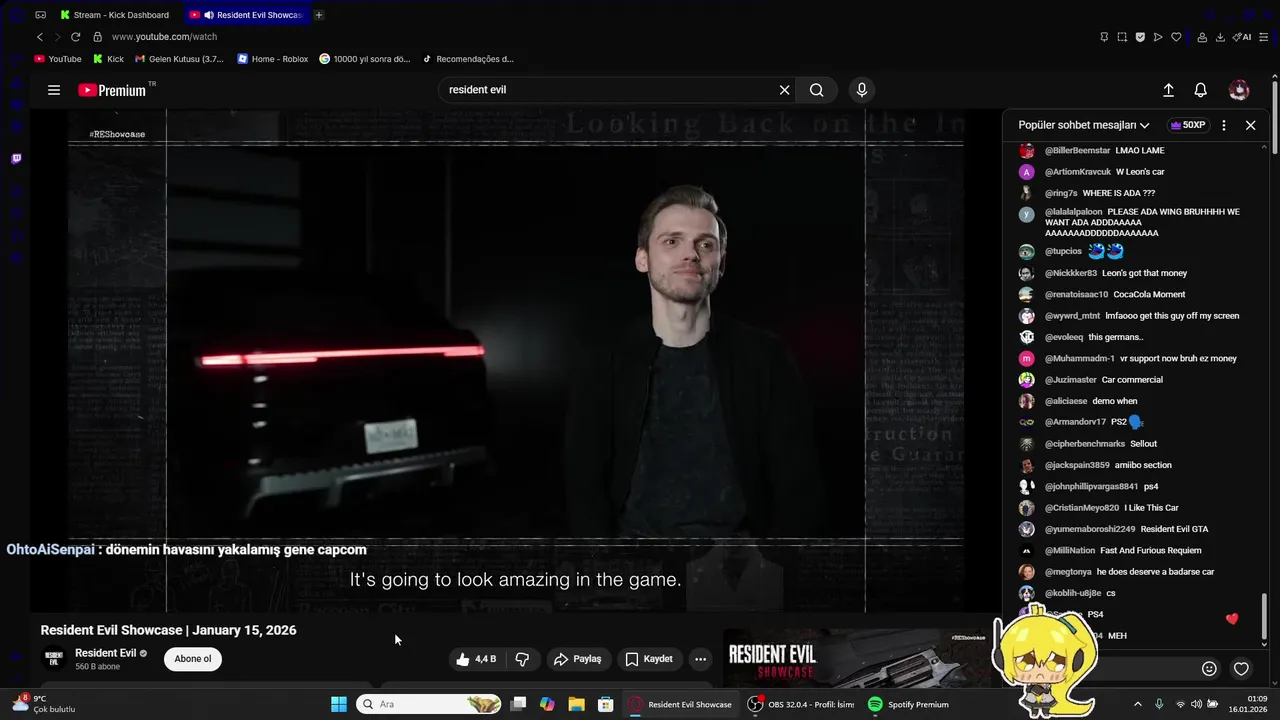Open workspaces icon beside the tabs
The width and height of the screenshot is (1280, 720).
pyautogui.click(x=40, y=15)
